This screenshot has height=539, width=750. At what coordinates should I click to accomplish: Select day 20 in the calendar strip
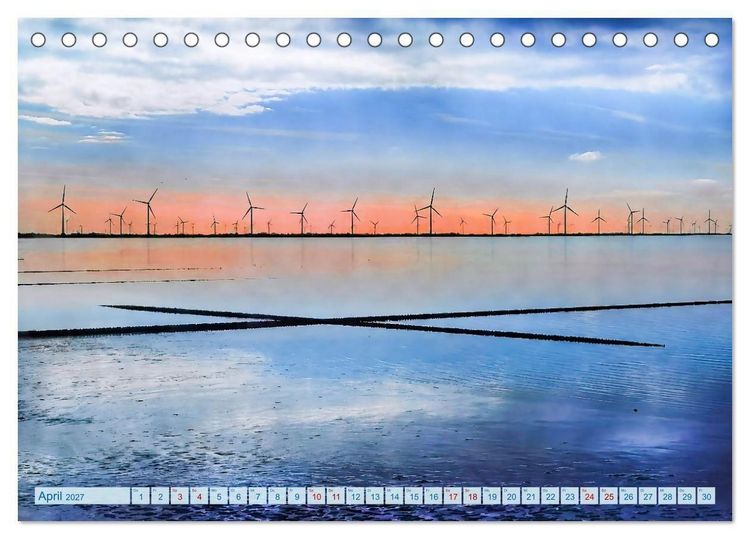[x=511, y=496]
